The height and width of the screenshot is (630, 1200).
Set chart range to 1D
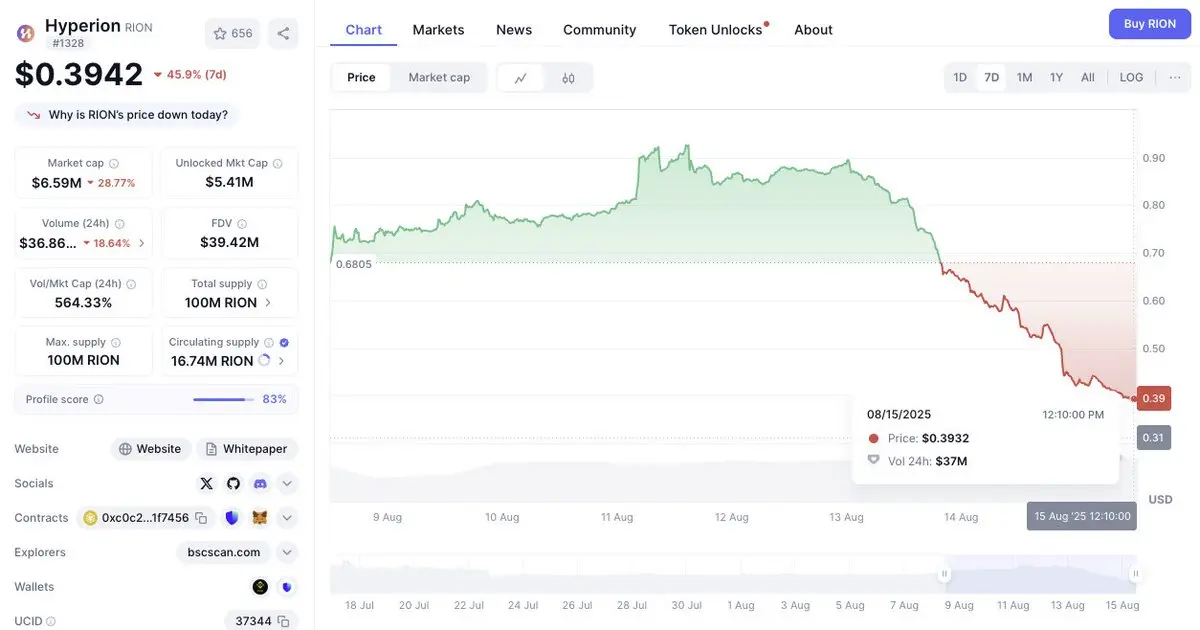point(960,77)
